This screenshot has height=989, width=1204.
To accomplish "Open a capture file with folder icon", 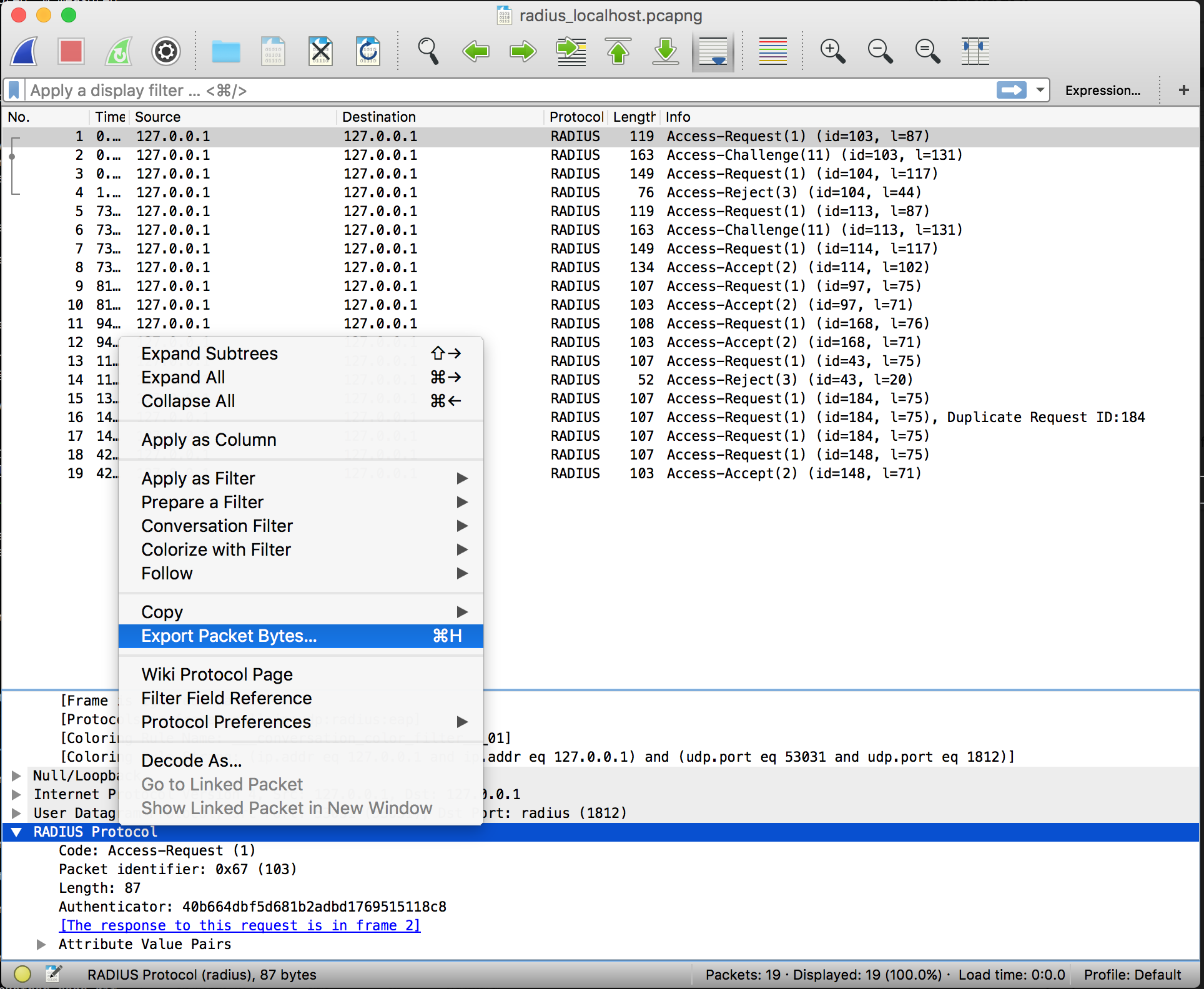I will (x=226, y=51).
